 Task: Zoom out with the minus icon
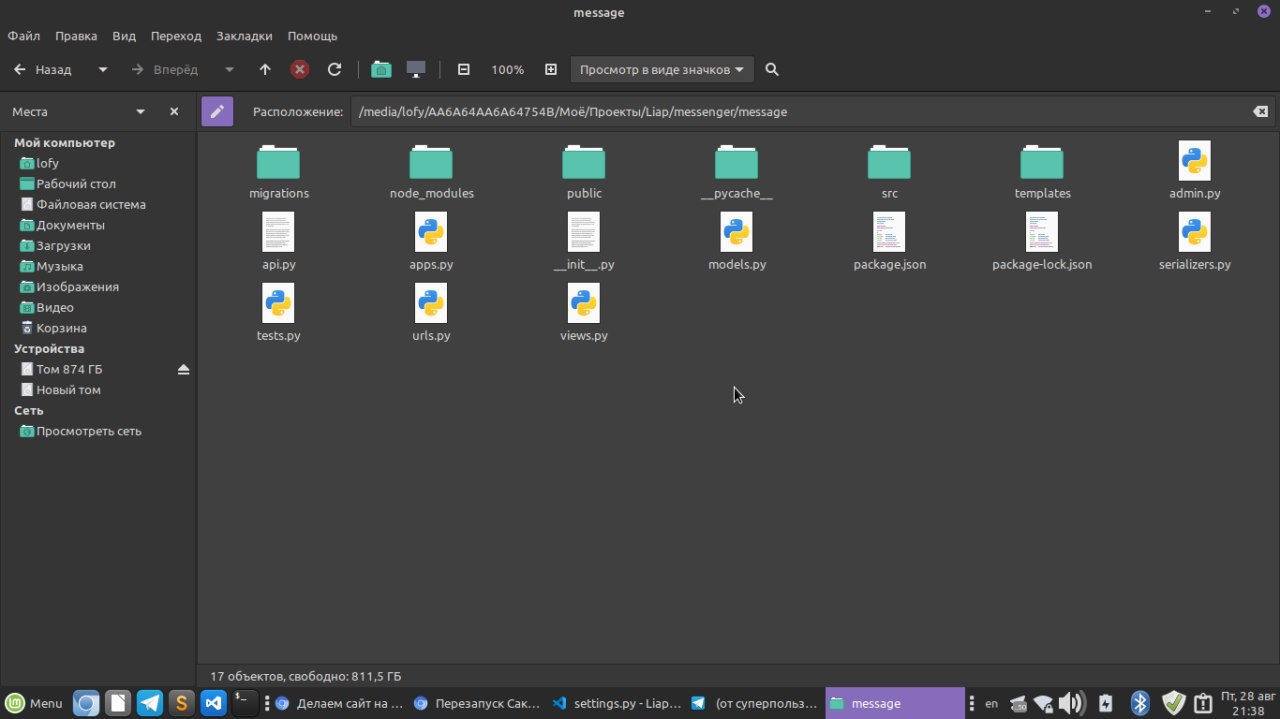464,70
